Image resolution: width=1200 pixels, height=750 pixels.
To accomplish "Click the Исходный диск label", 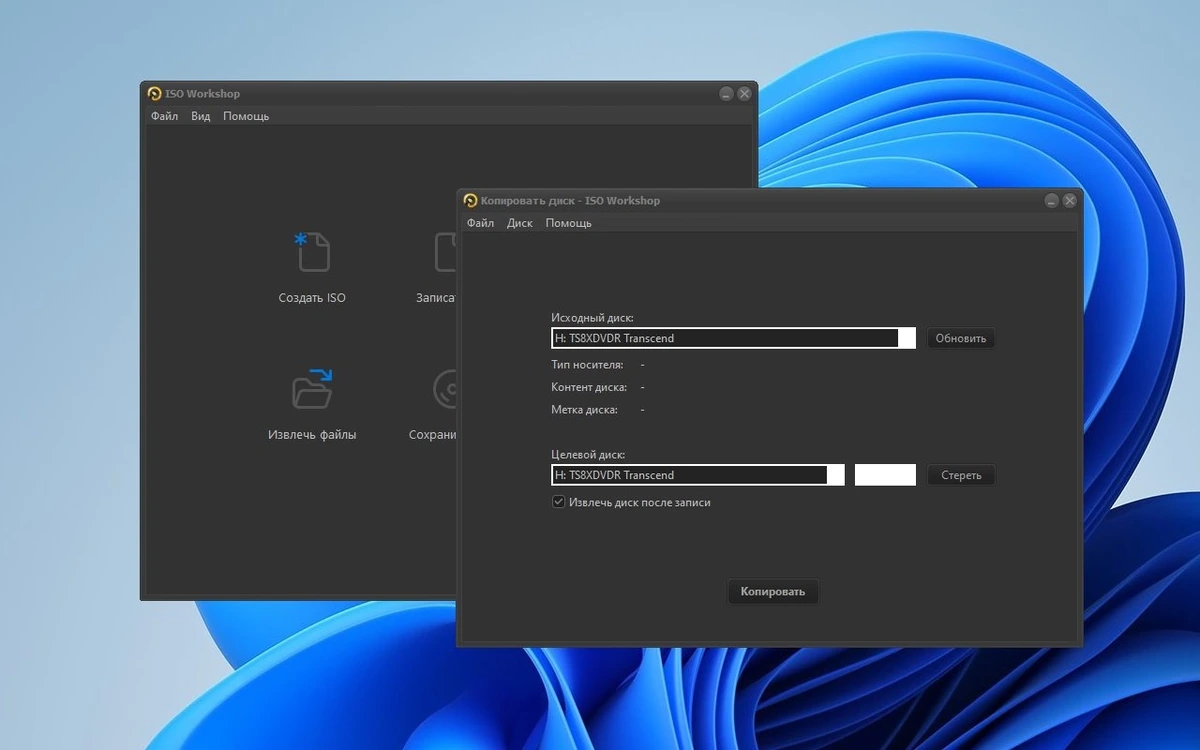I will coord(592,318).
